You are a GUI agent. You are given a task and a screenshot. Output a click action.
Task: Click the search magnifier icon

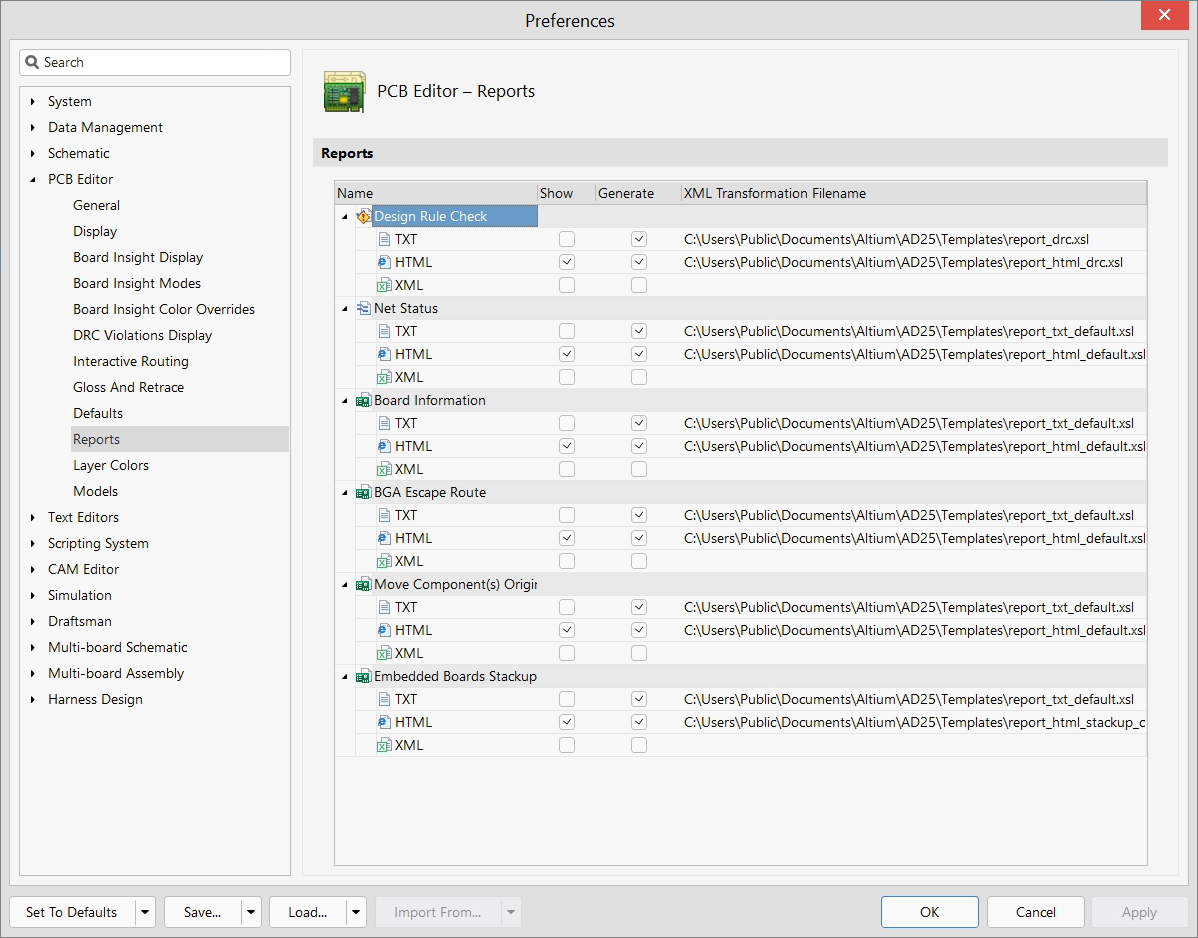tap(32, 62)
